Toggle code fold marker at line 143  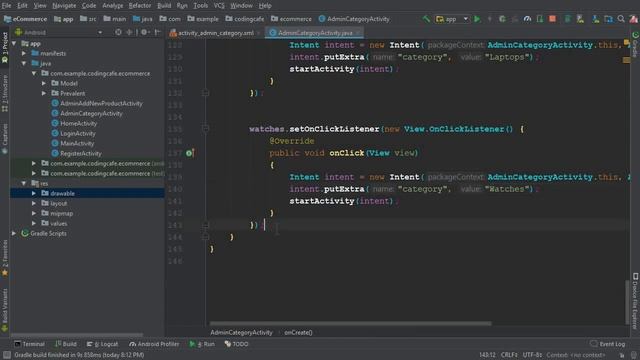click(205, 225)
